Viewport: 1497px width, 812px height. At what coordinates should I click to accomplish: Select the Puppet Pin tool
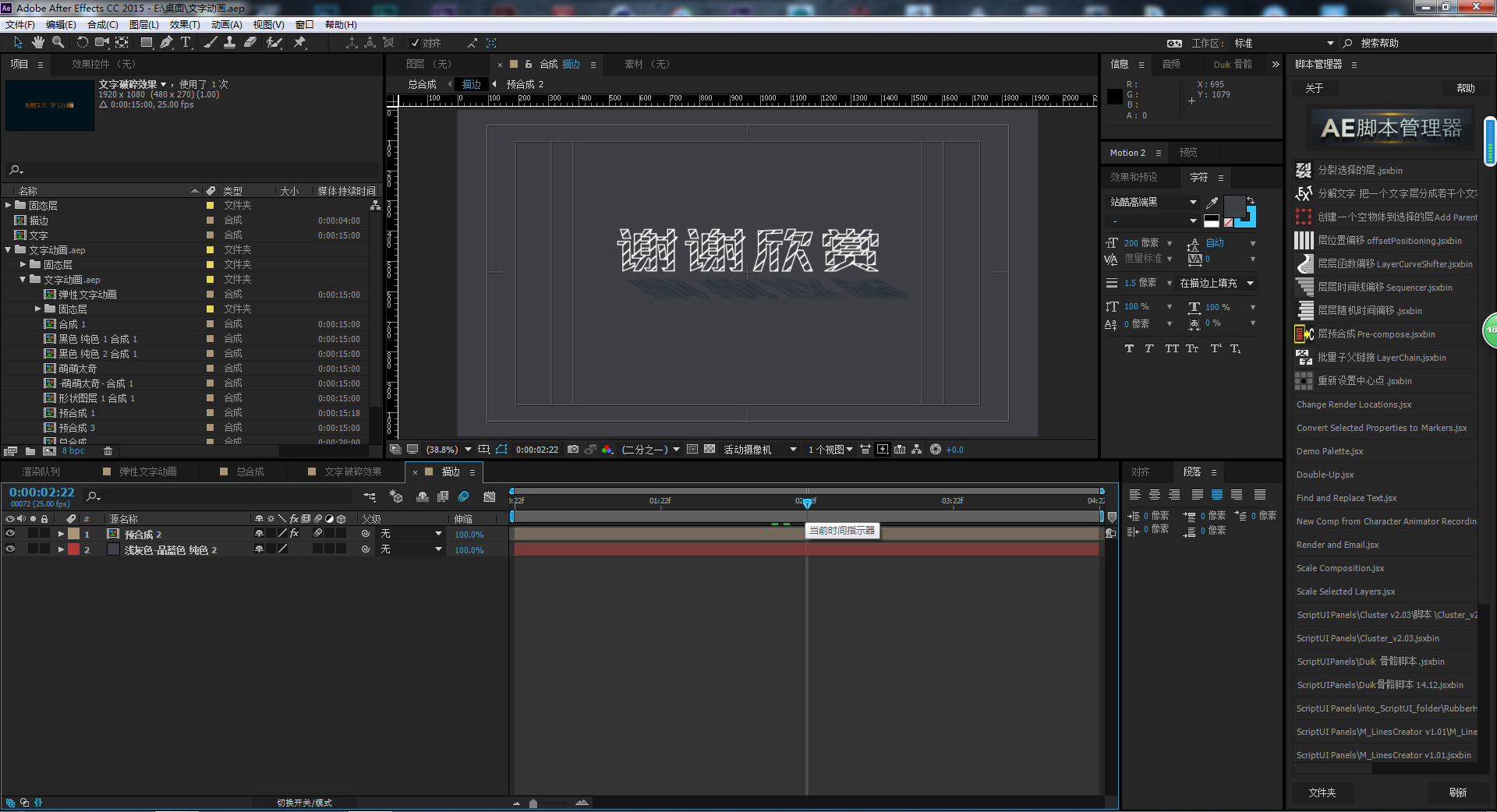click(x=299, y=43)
